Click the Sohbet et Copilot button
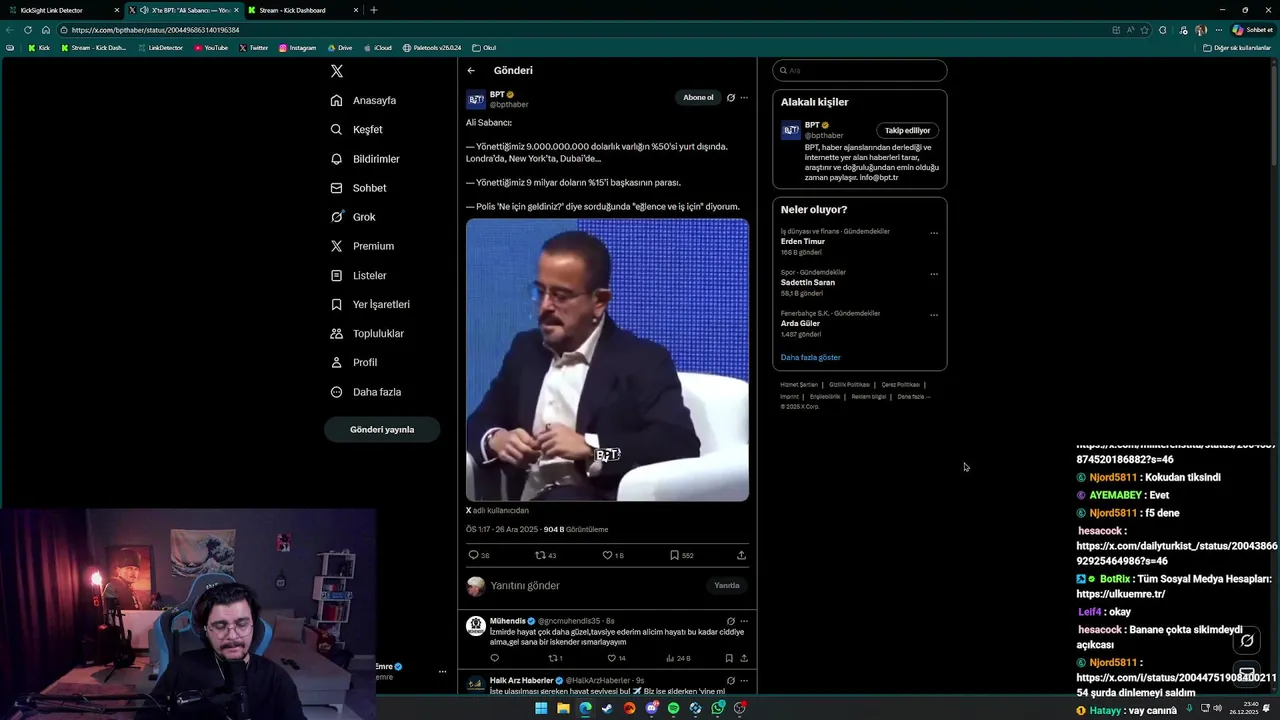The width and height of the screenshot is (1280, 720). [x=1252, y=30]
